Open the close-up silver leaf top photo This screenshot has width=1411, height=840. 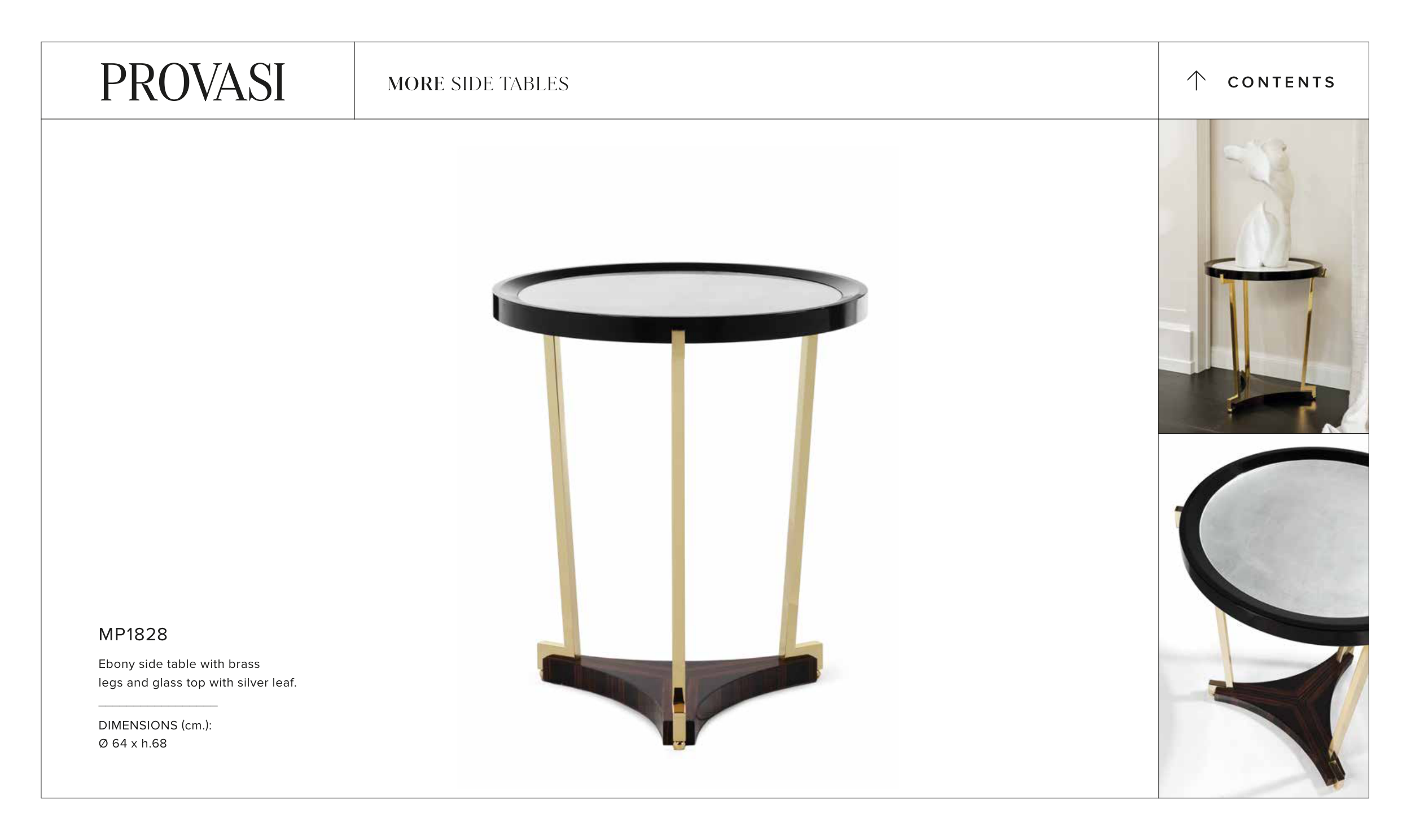1263,616
